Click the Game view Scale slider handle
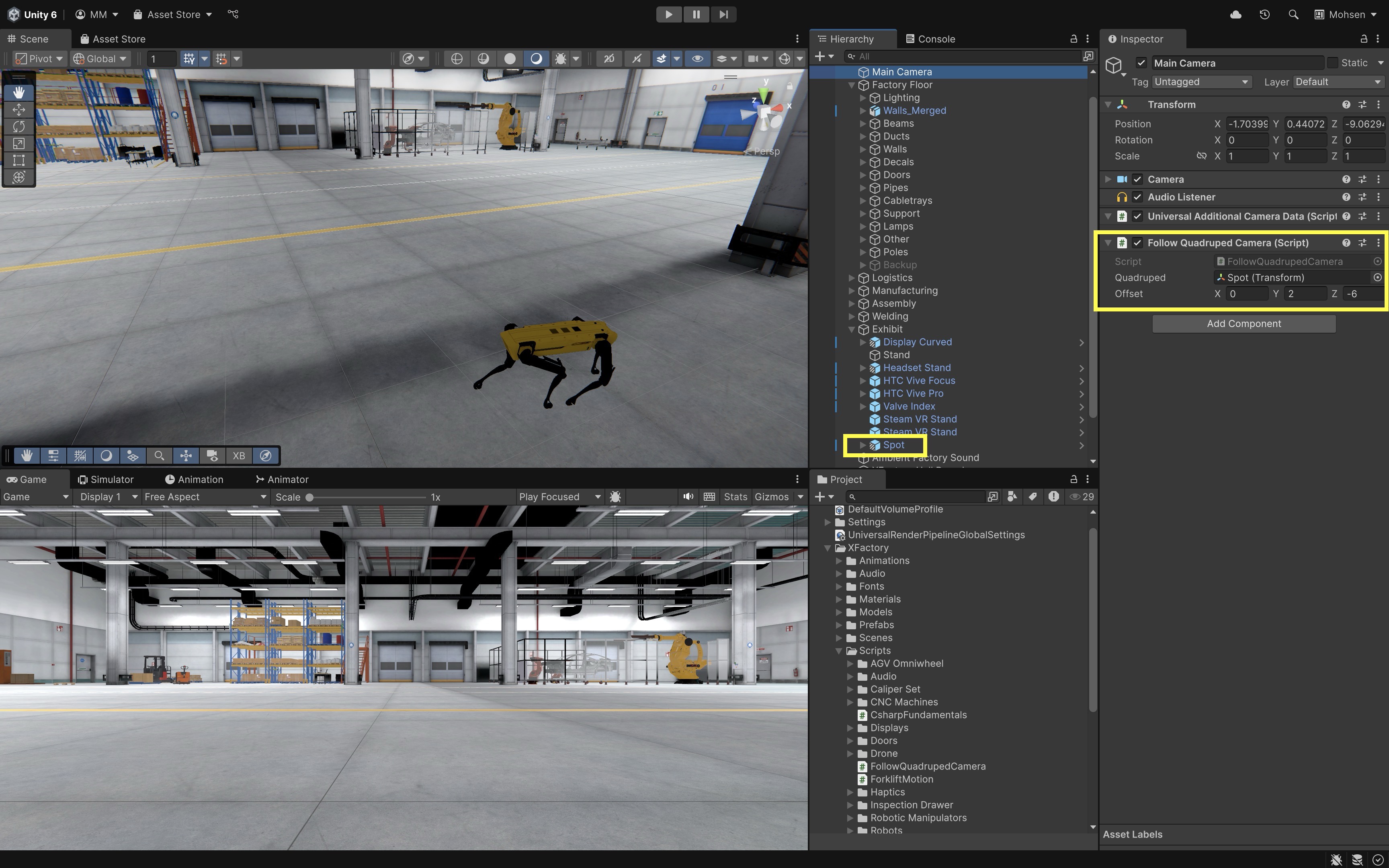The image size is (1389, 868). (309, 497)
